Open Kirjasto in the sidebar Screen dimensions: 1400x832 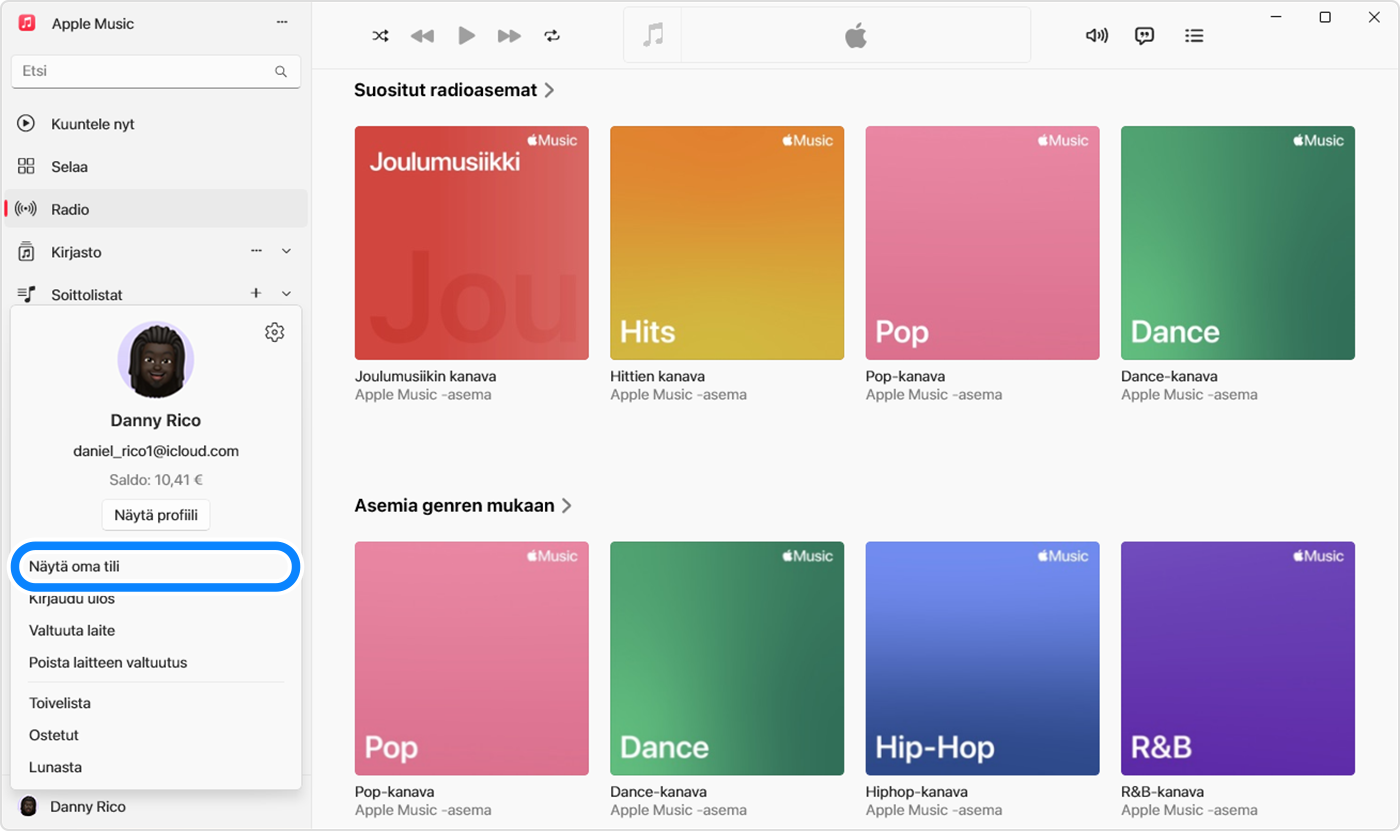(76, 252)
